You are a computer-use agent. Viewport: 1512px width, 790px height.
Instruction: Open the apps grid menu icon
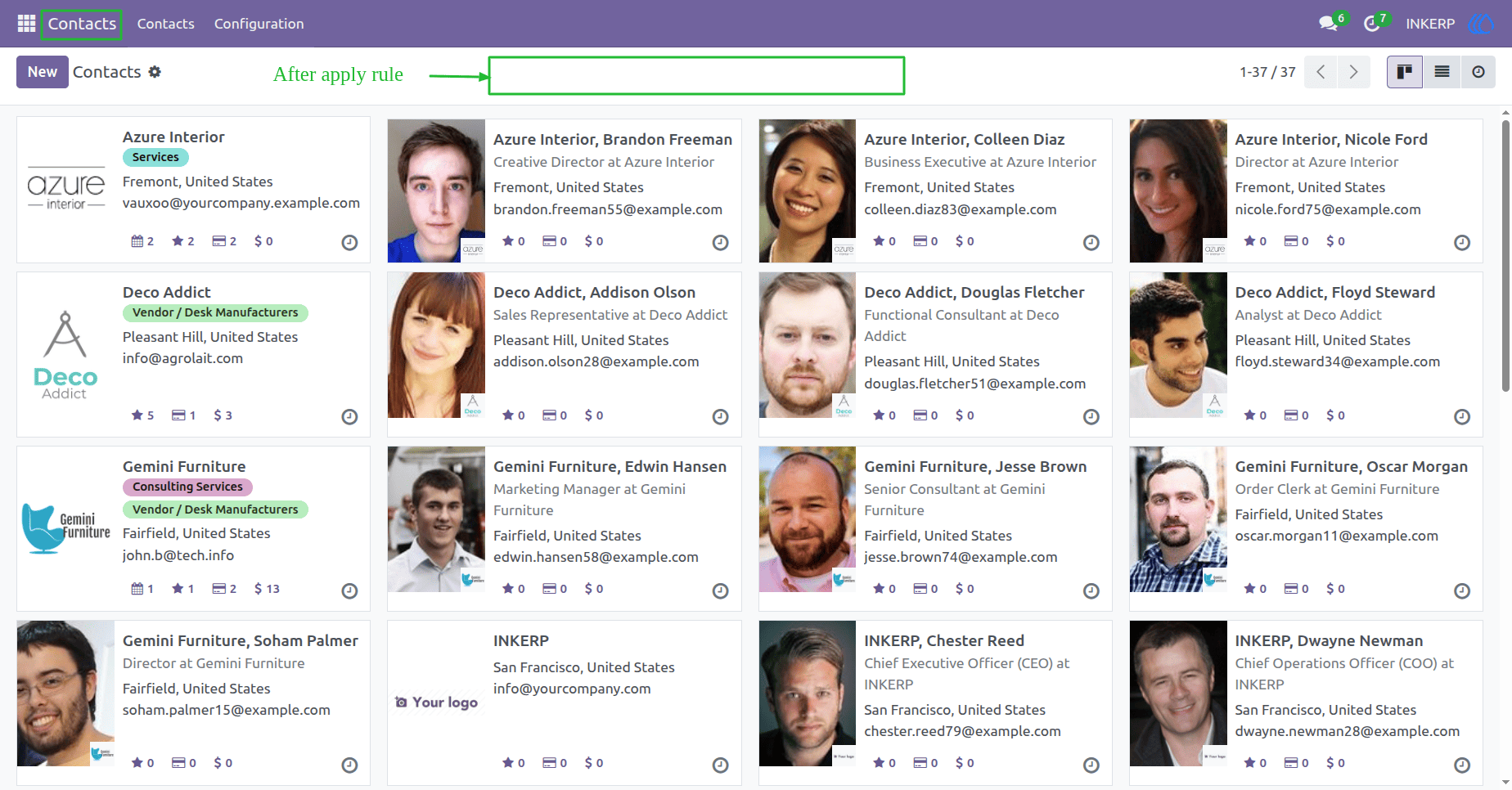tap(26, 24)
